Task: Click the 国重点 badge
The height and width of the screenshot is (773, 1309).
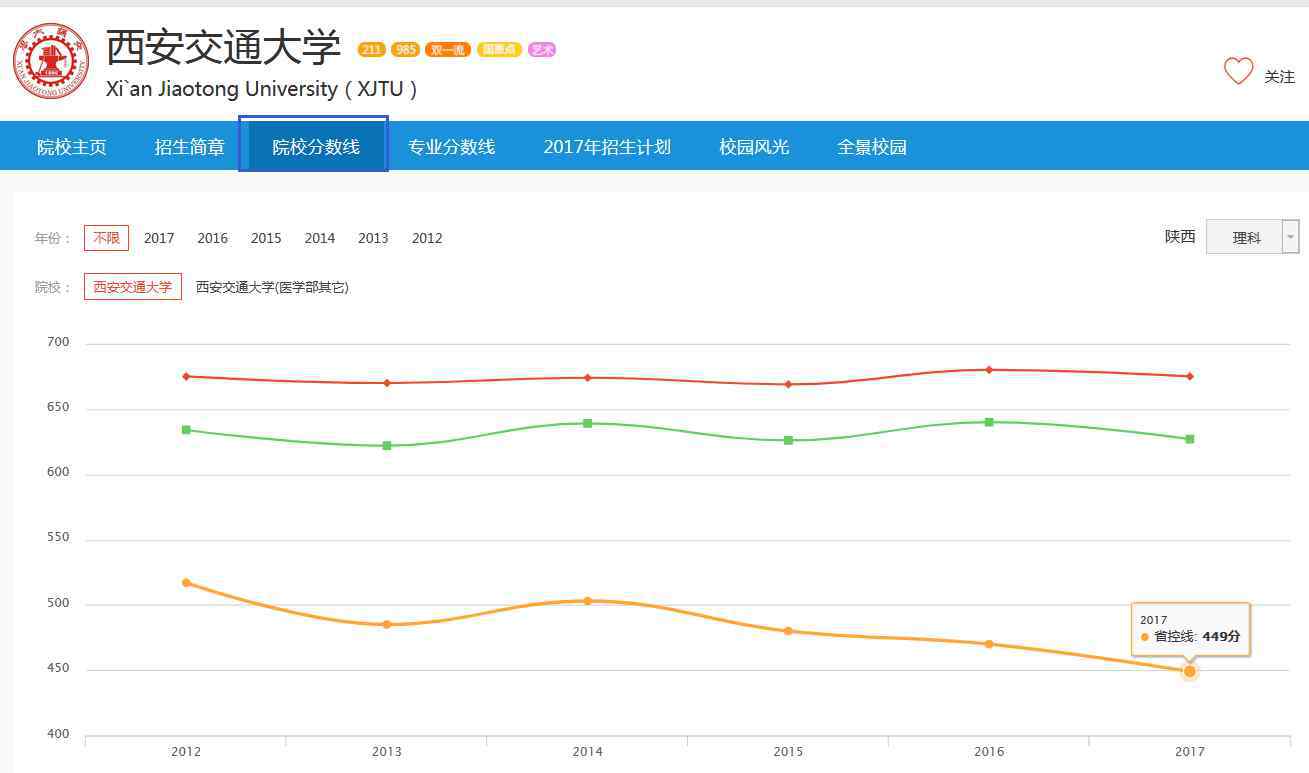Action: pos(499,50)
